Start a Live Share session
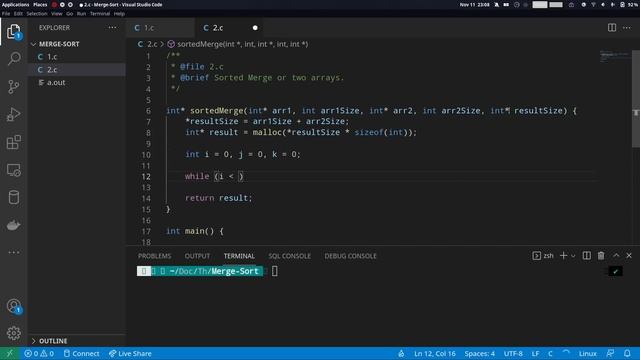Image resolution: width=640 pixels, height=360 pixels. pos(130,353)
